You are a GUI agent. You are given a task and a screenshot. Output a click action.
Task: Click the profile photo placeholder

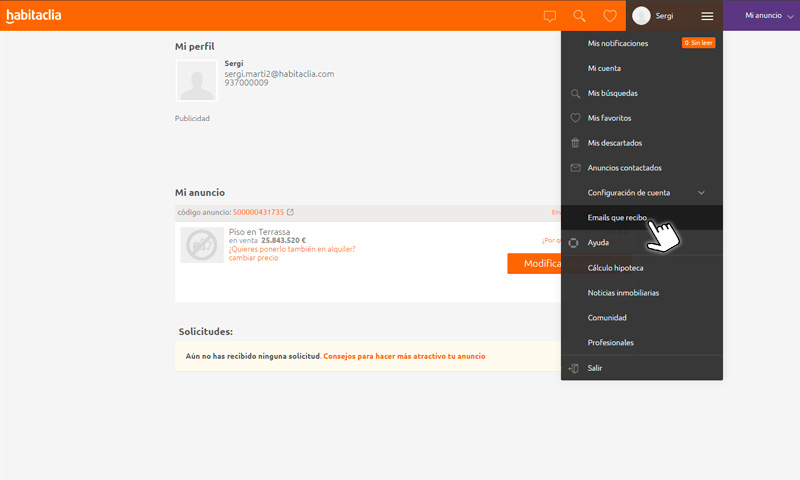pyautogui.click(x=197, y=81)
